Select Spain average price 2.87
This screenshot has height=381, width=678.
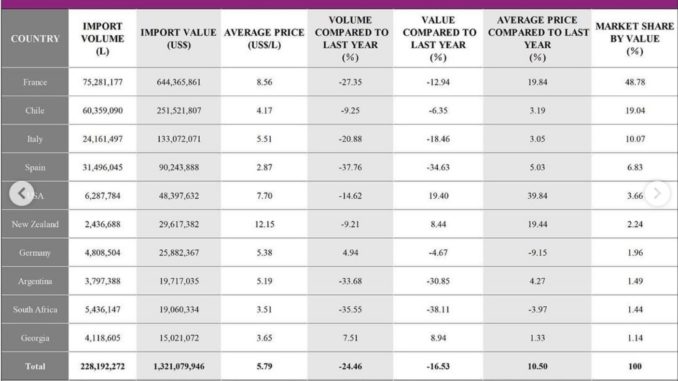tap(264, 167)
